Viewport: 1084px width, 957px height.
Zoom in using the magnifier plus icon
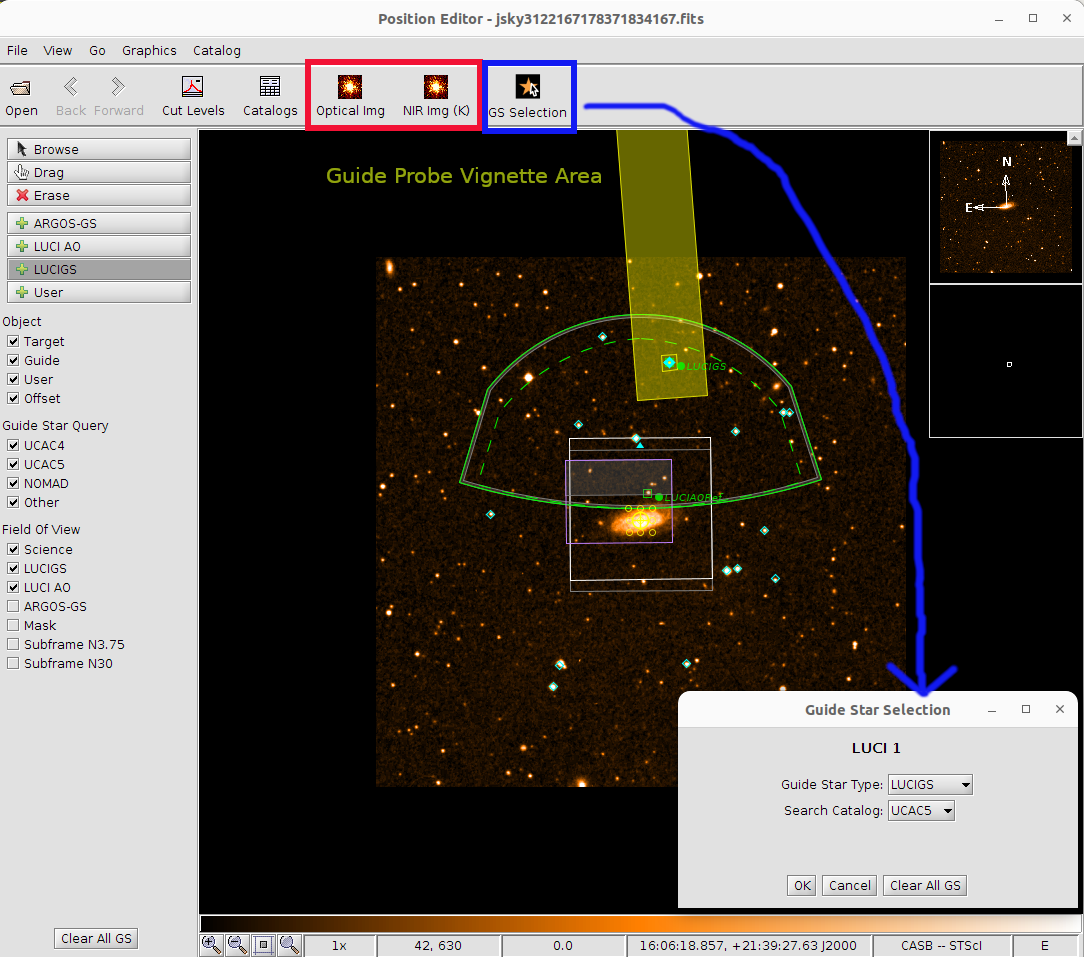coord(211,944)
